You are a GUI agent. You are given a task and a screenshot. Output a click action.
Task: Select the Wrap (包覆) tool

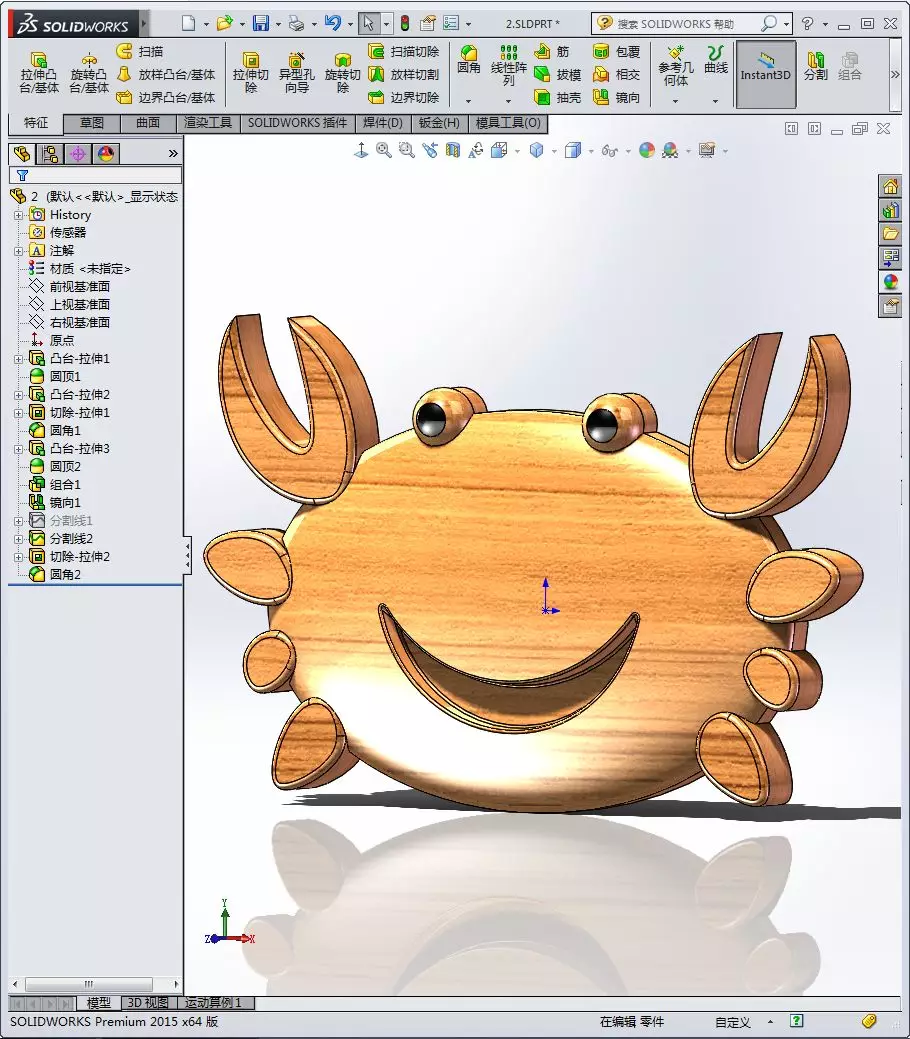coord(616,51)
